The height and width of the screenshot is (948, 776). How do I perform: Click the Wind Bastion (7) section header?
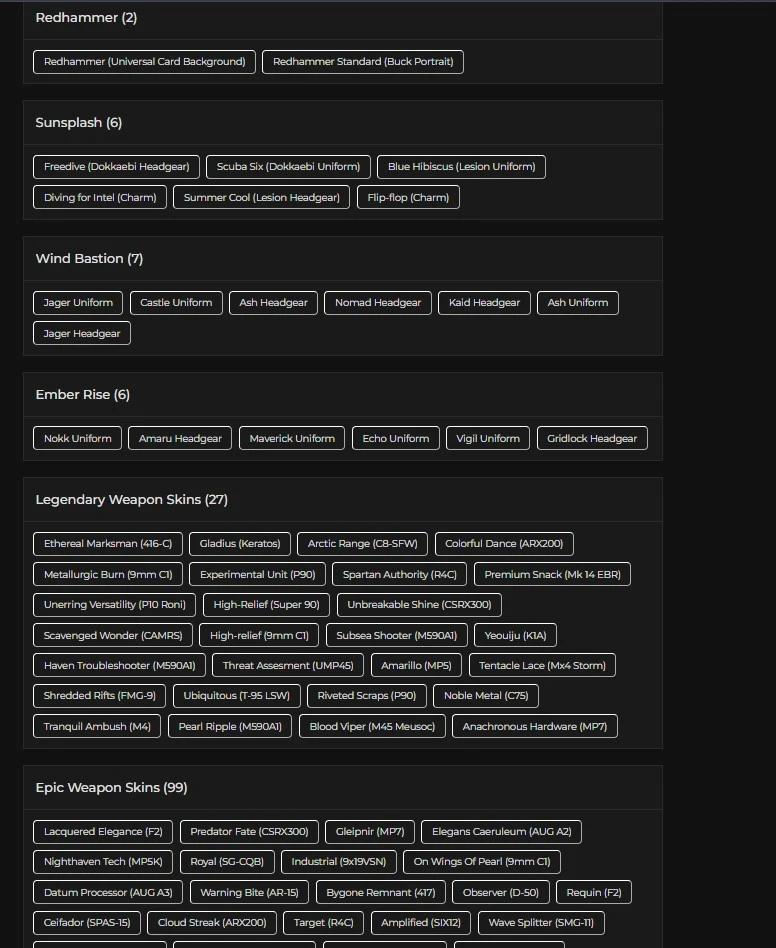coord(89,259)
